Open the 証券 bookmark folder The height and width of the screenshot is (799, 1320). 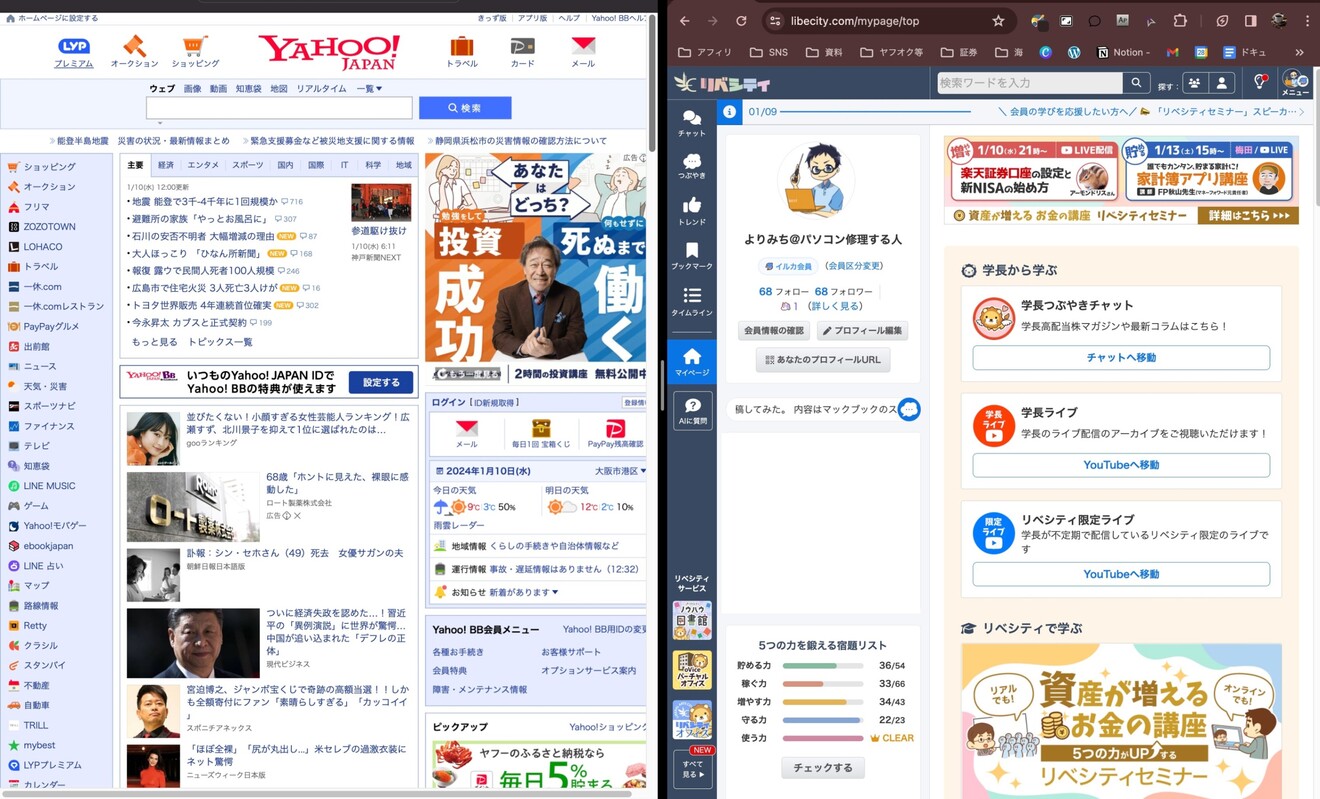[x=960, y=52]
